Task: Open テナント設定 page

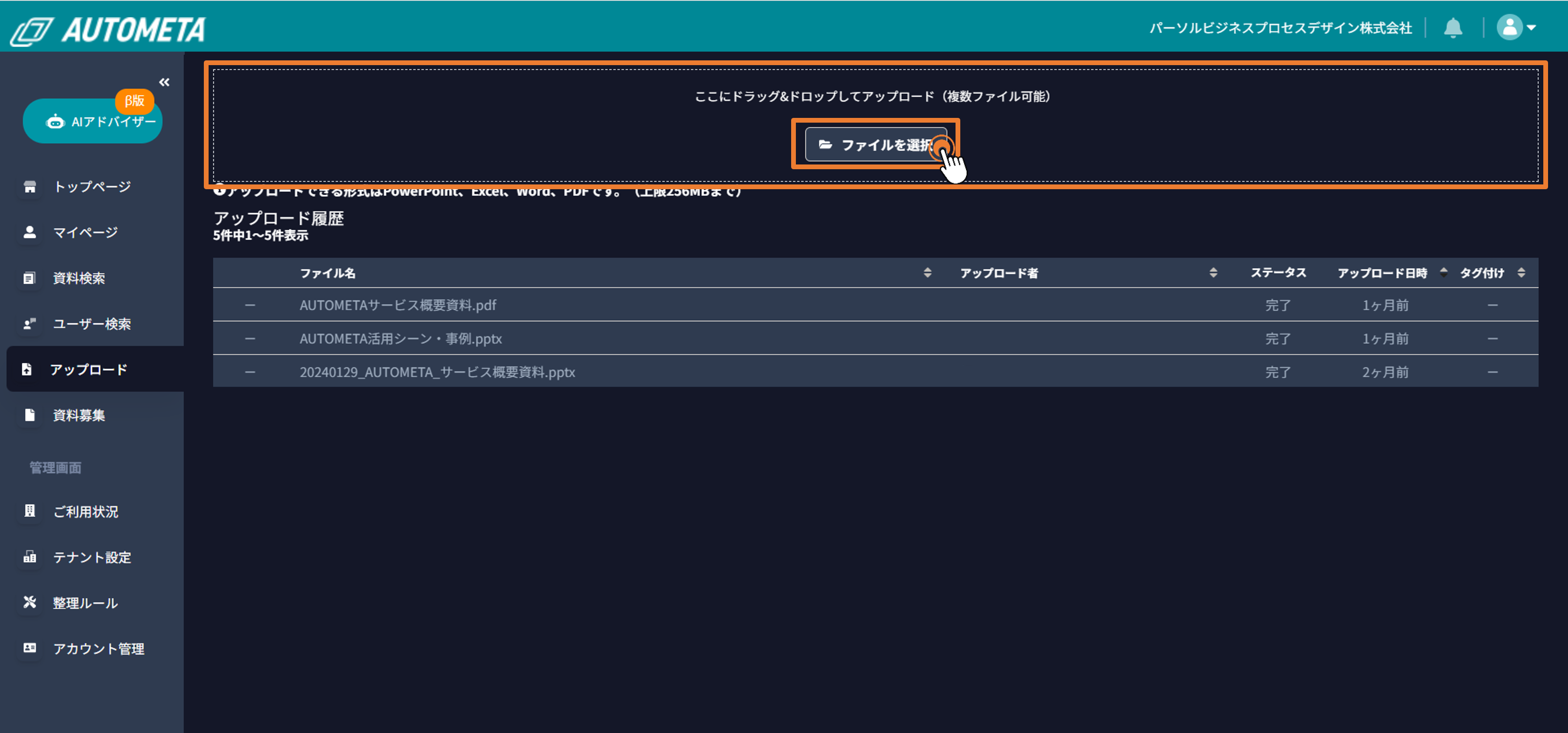Action: tap(92, 557)
